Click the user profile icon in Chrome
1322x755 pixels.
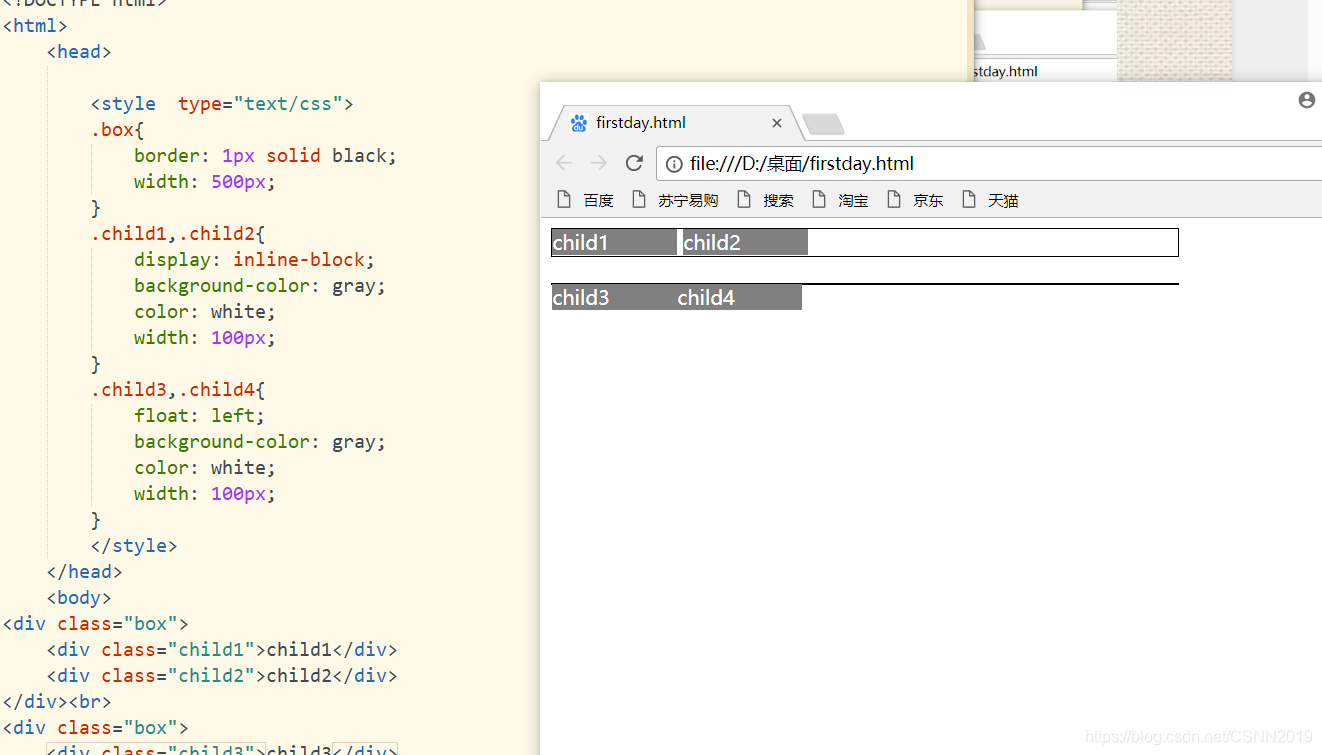[x=1306, y=100]
